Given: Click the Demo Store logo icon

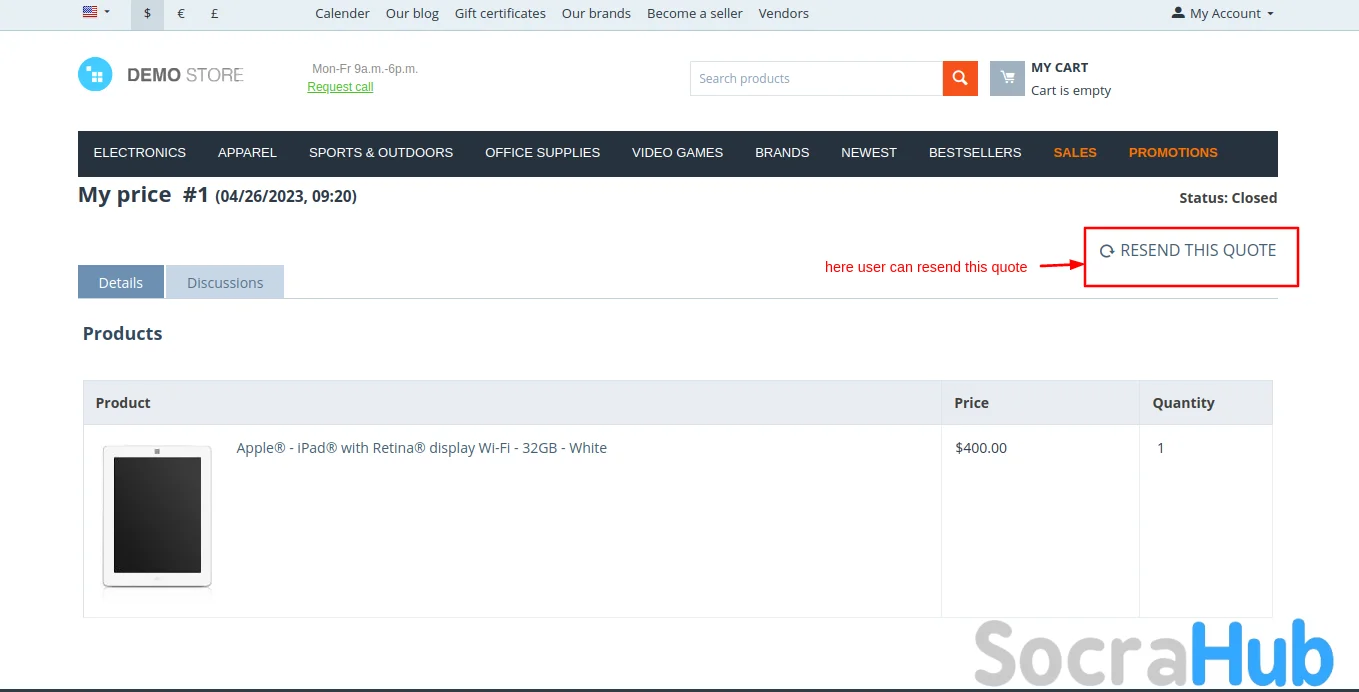Looking at the screenshot, I should 95,74.
